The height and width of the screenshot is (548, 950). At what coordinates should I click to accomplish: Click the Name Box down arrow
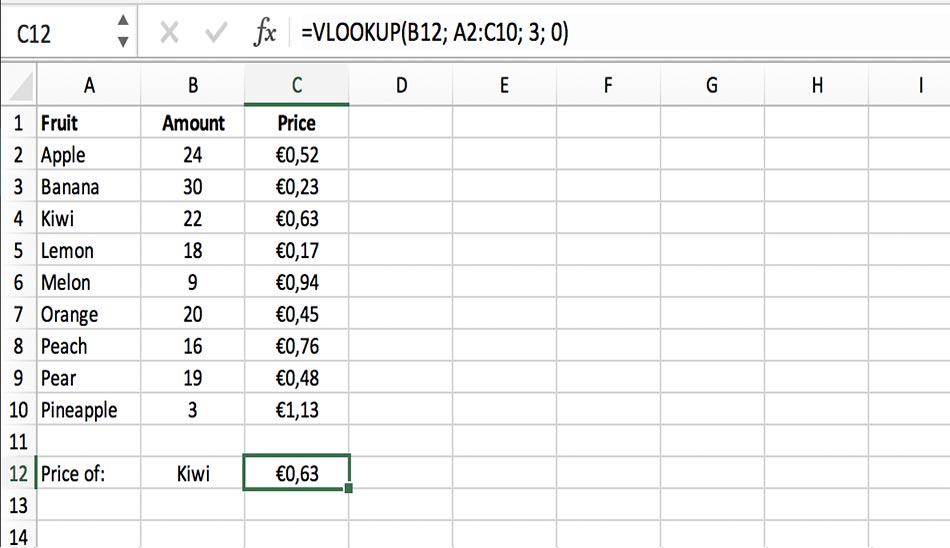point(123,42)
